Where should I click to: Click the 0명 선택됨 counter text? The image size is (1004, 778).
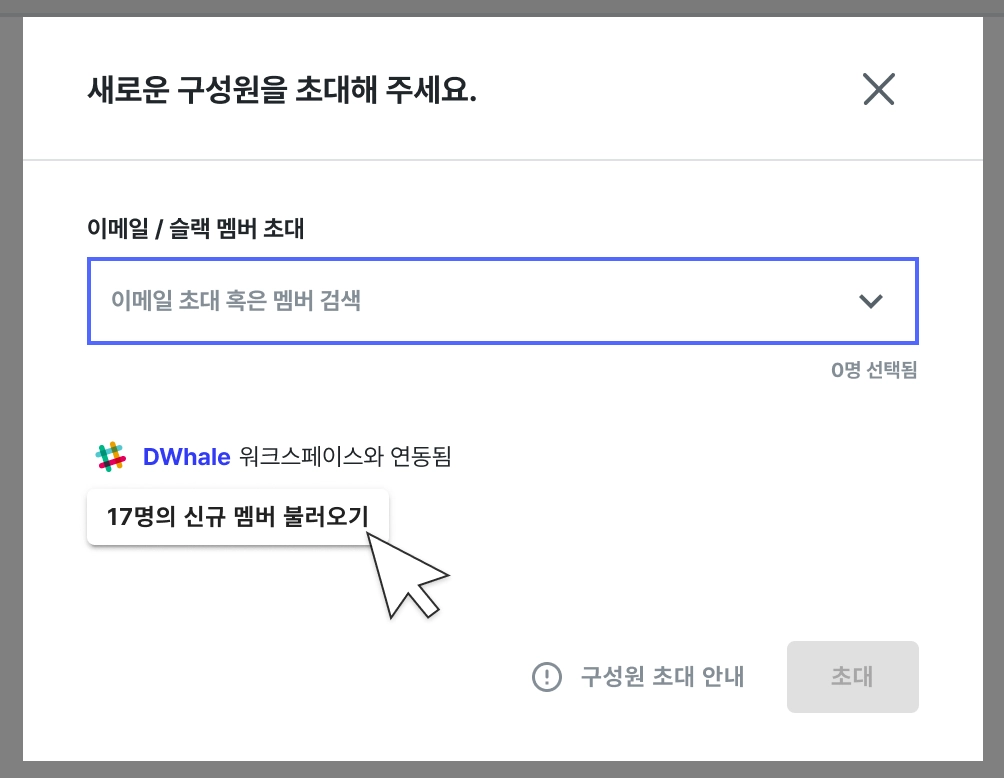[873, 371]
